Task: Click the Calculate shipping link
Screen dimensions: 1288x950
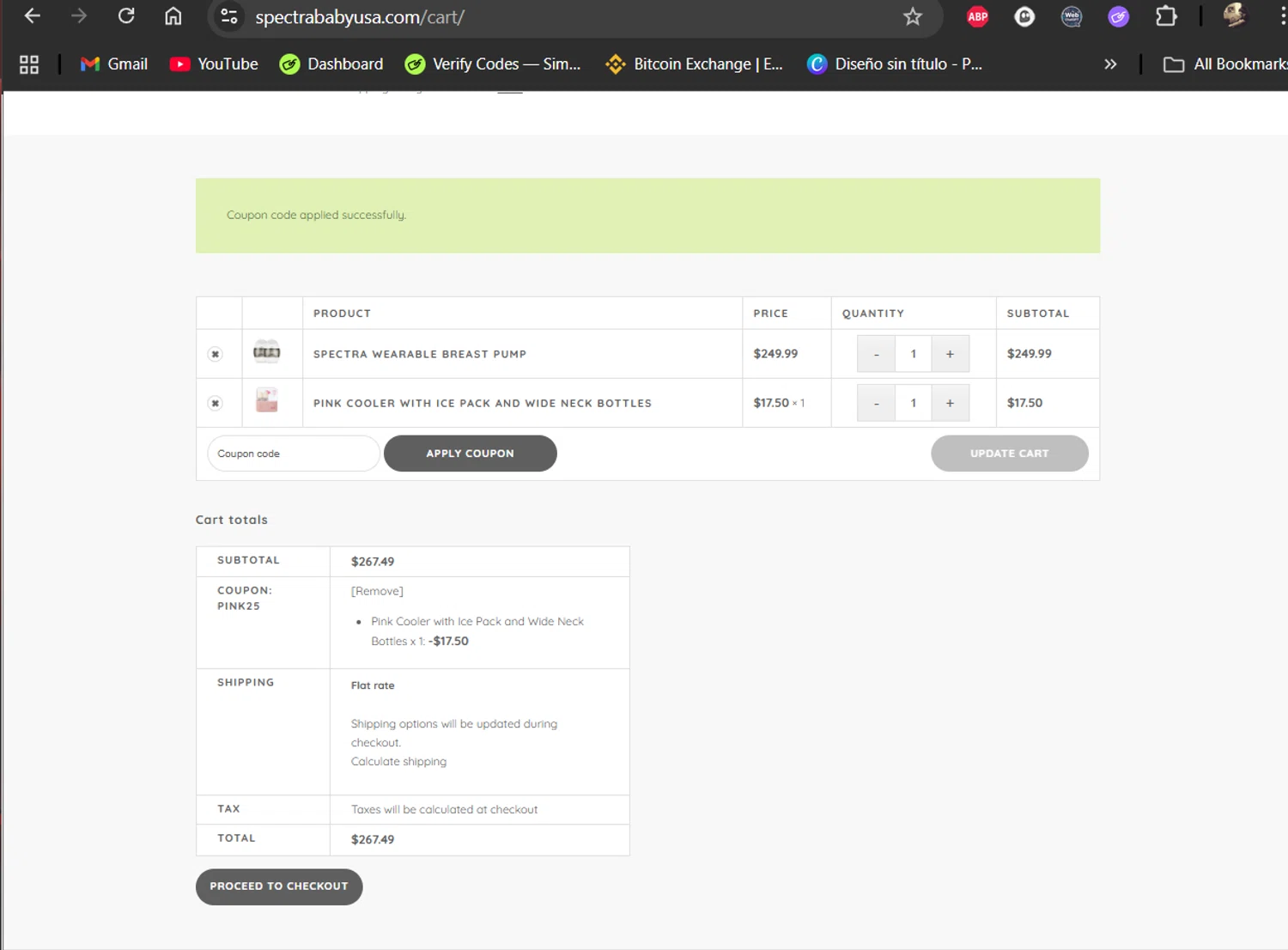Action: 398,762
